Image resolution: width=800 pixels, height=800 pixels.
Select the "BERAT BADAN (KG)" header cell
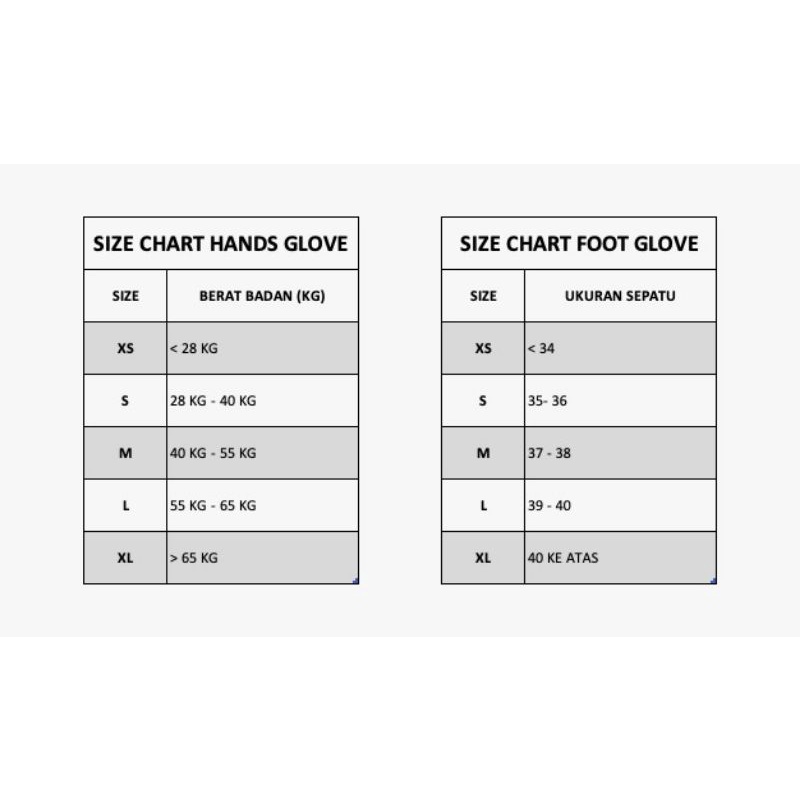coord(262,296)
